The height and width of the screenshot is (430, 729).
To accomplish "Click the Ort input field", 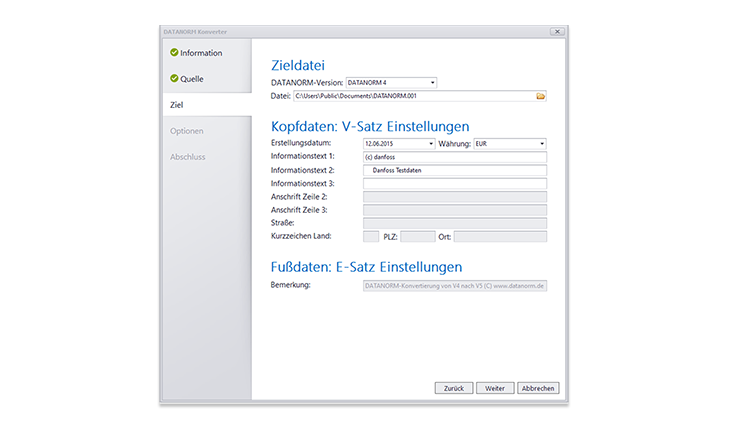I will 500,237.
